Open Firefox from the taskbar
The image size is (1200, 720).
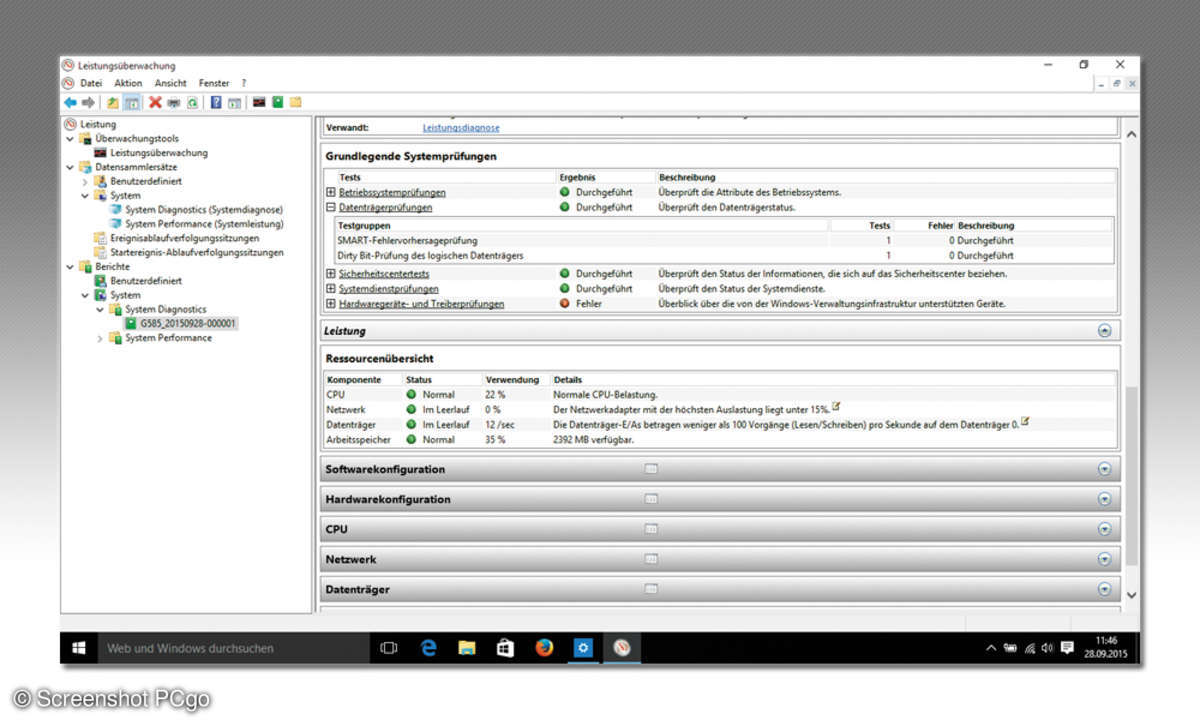coord(544,648)
